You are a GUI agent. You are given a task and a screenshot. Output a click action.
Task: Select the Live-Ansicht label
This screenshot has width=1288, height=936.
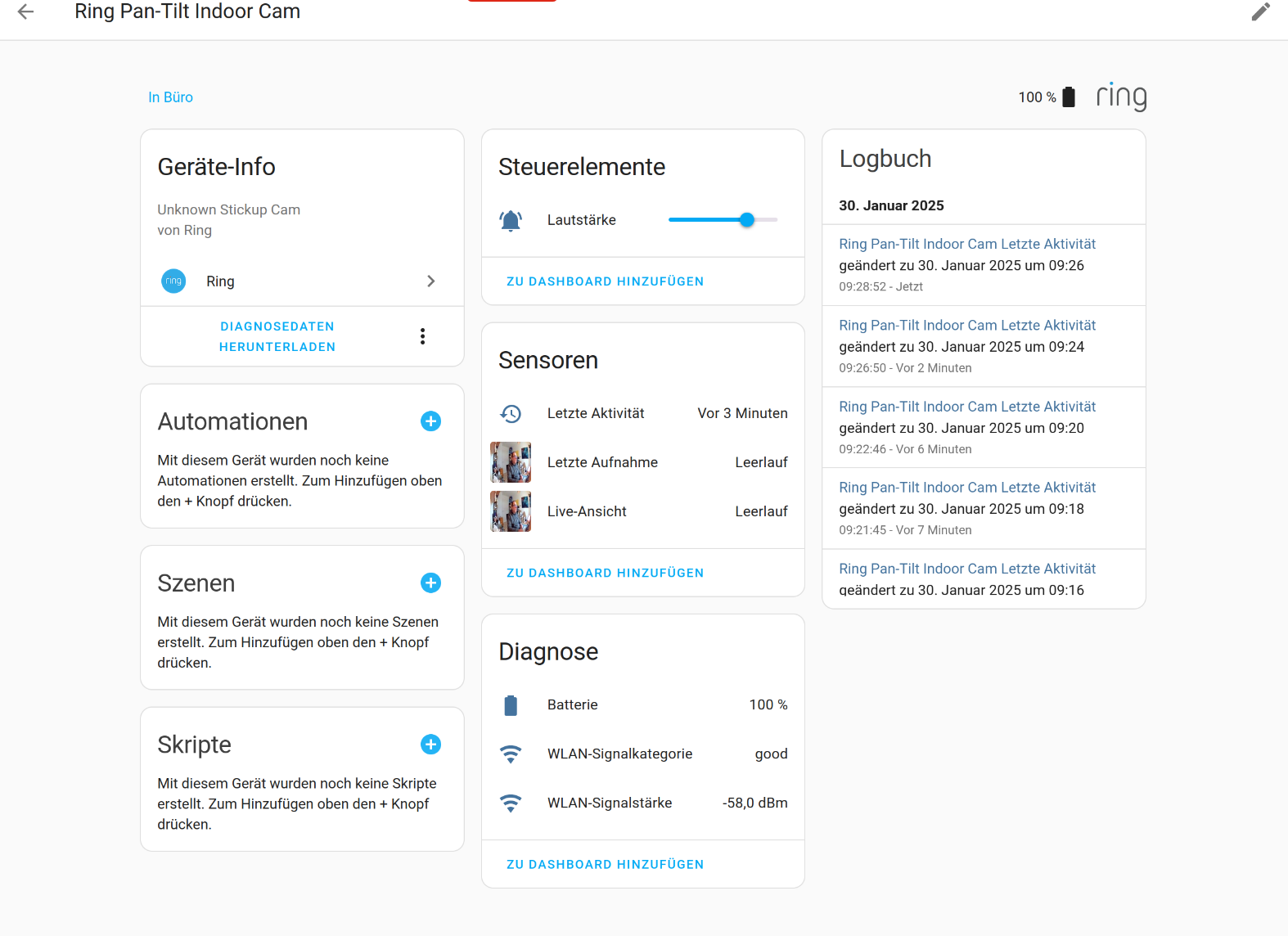pos(587,511)
